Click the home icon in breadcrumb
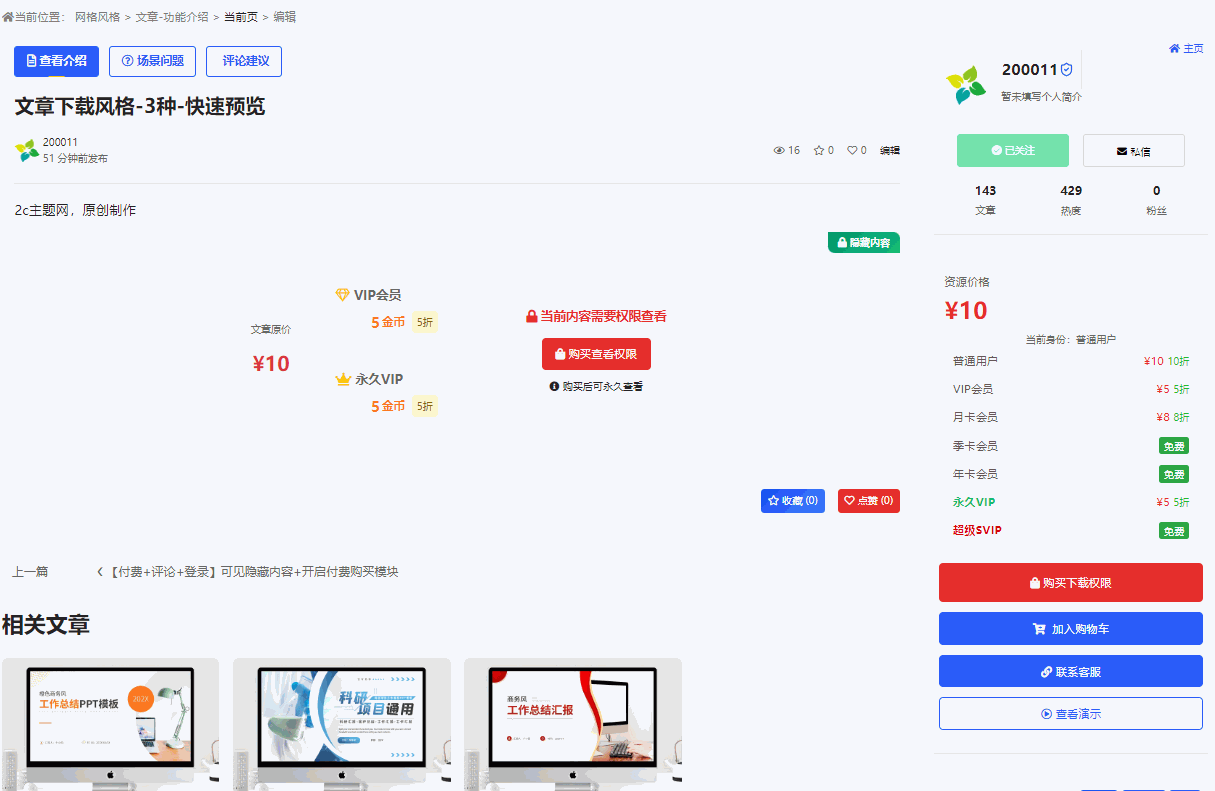Image resolution: width=1215 pixels, height=791 pixels. click(x=8, y=17)
